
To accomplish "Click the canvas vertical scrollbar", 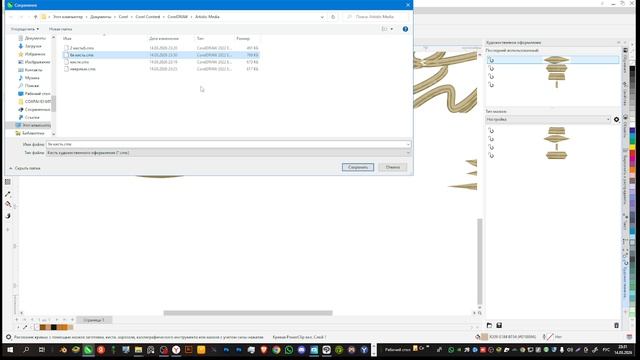I will point(480,262).
